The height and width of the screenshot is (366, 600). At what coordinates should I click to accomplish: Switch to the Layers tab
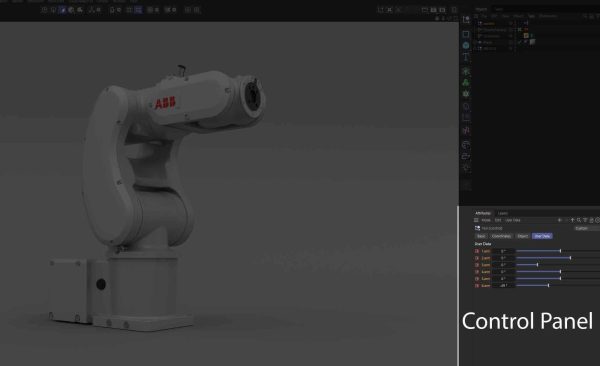coord(503,213)
